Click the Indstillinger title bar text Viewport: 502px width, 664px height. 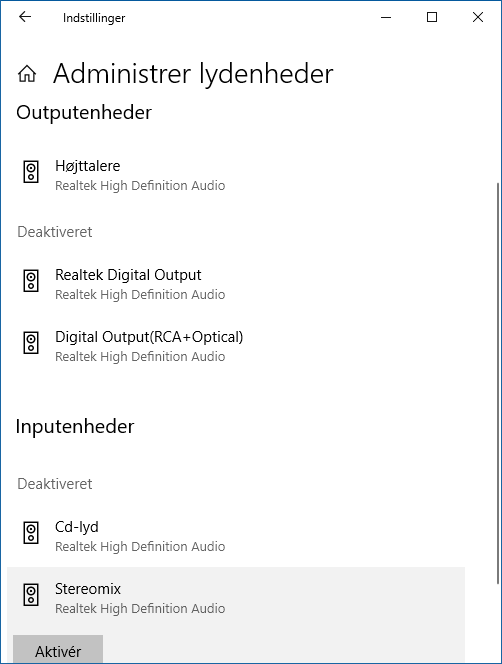pyautogui.click(x=94, y=18)
